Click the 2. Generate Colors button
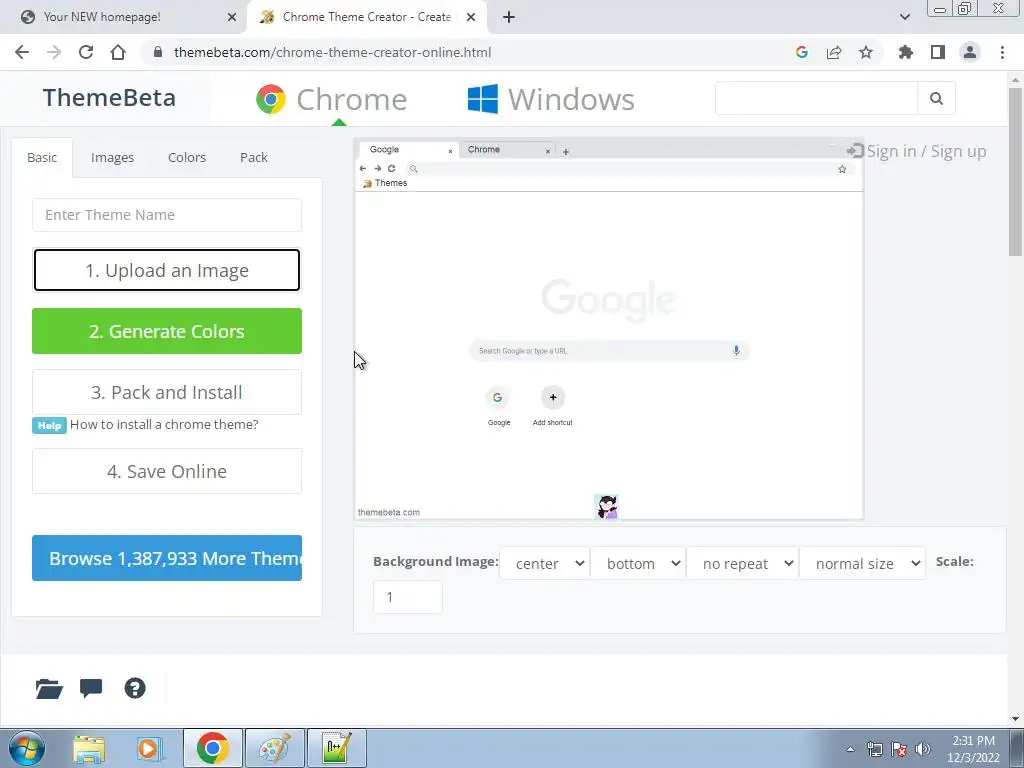This screenshot has height=768, width=1024. tap(167, 331)
